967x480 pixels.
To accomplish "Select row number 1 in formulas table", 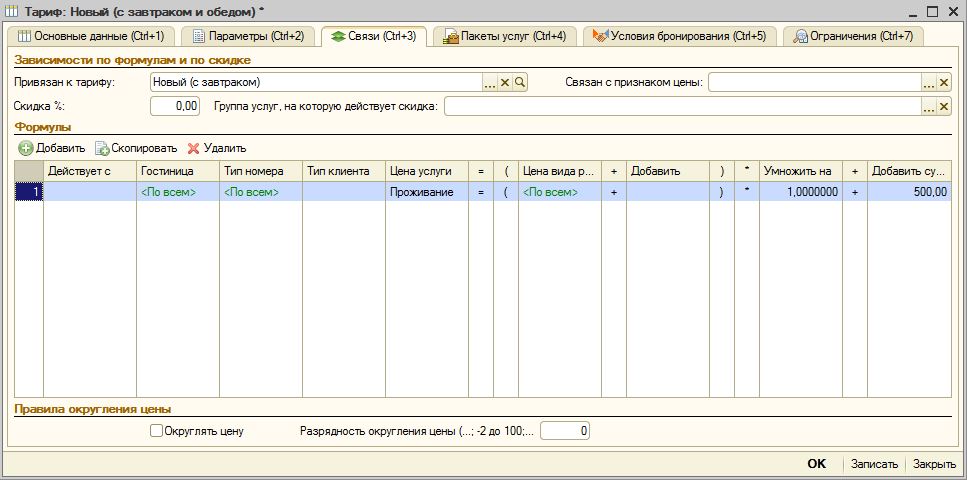I will tap(29, 192).
